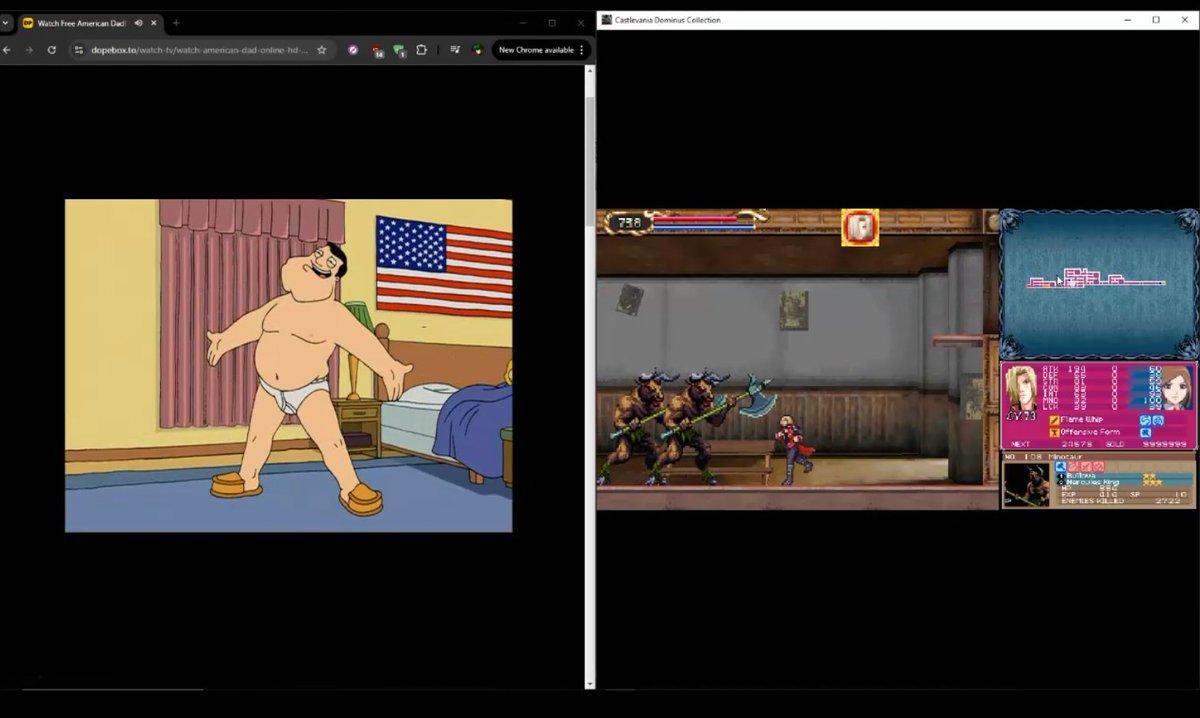Click the ENEMIES KILLED 2722 line
This screenshot has height=718, width=1200.
[1123, 500]
